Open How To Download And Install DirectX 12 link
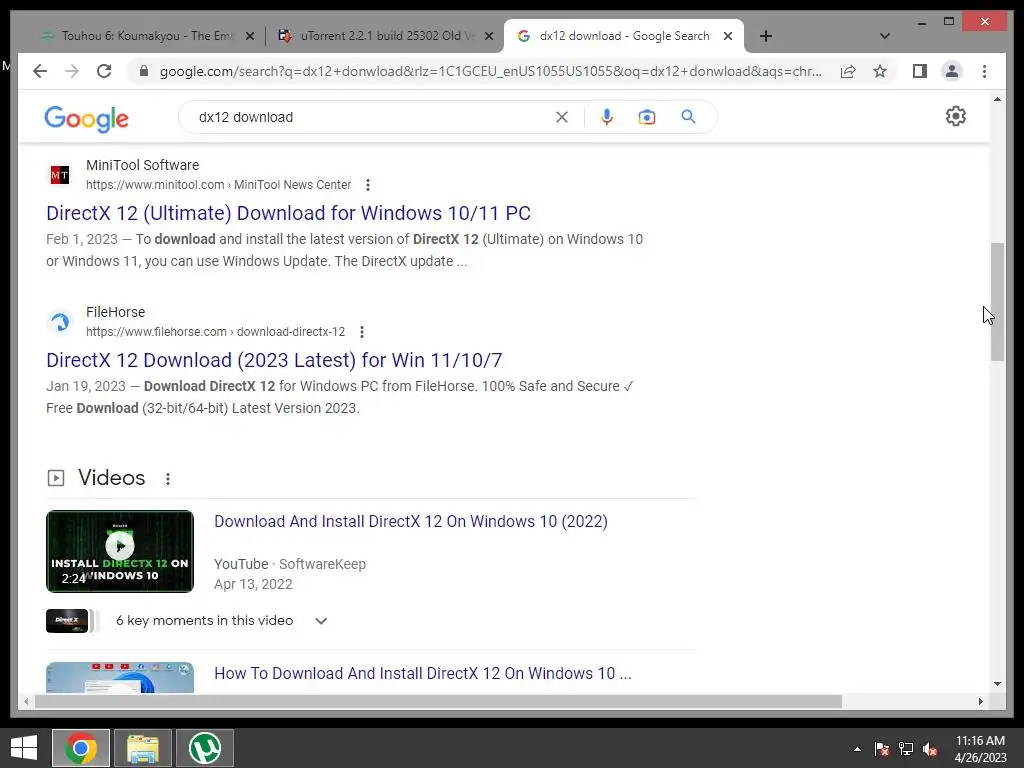 [x=423, y=673]
